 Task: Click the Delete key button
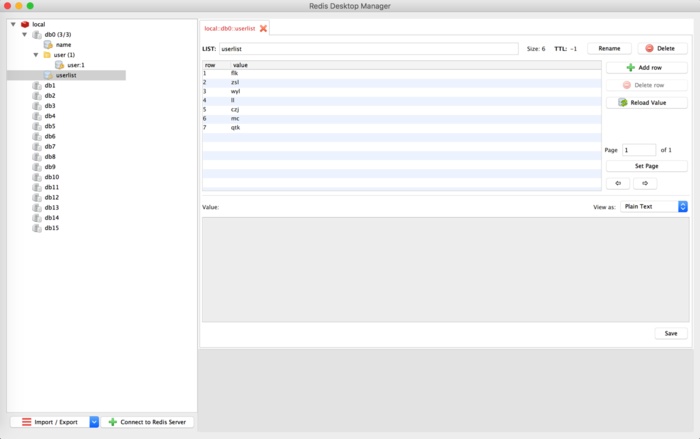point(662,48)
